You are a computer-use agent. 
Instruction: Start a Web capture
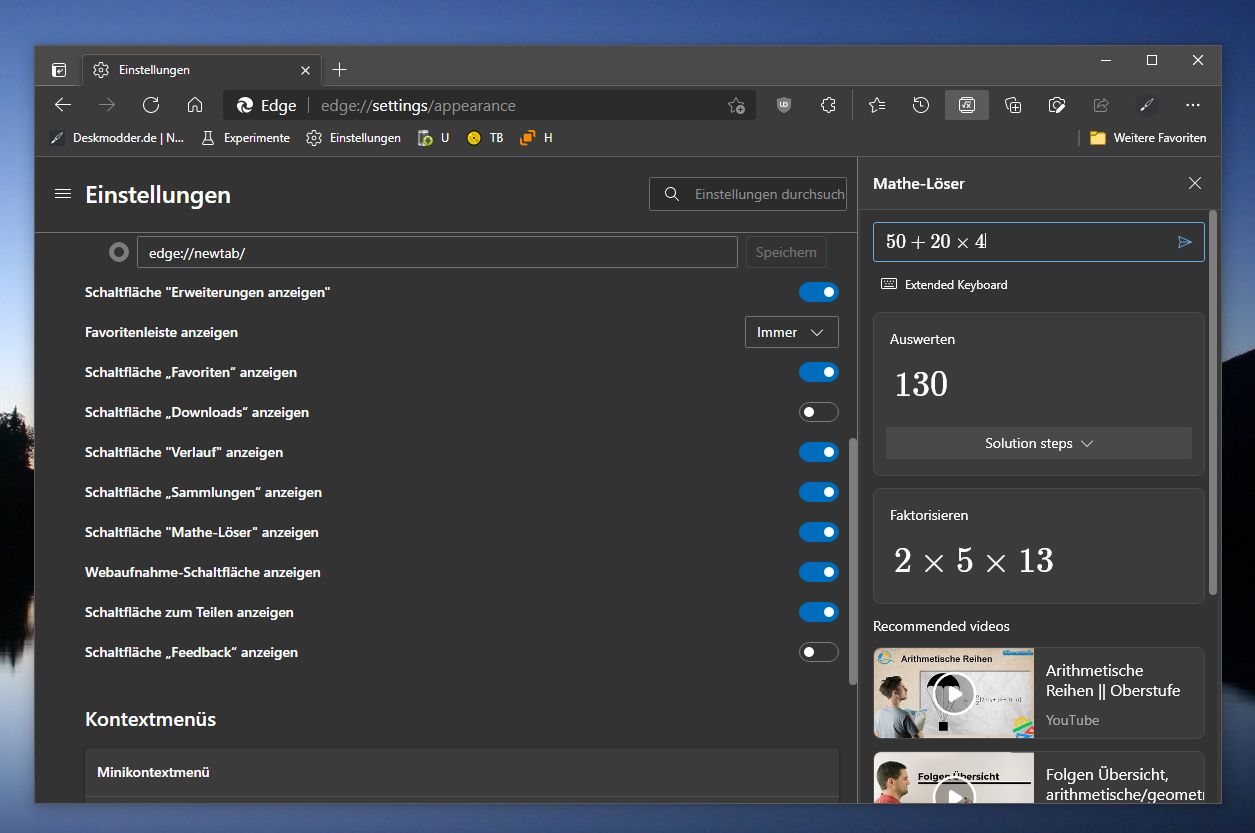1057,105
